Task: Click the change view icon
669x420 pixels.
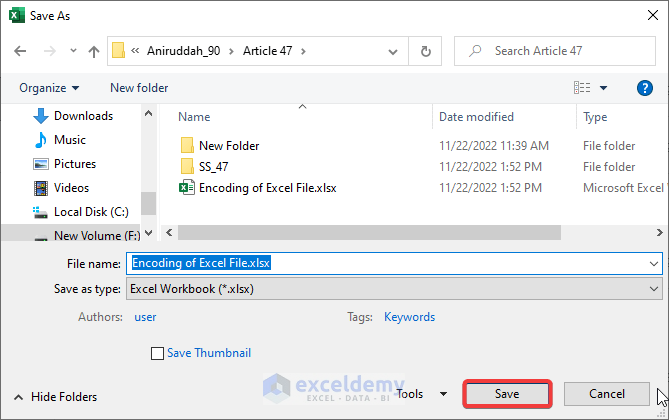Action: 583,88
